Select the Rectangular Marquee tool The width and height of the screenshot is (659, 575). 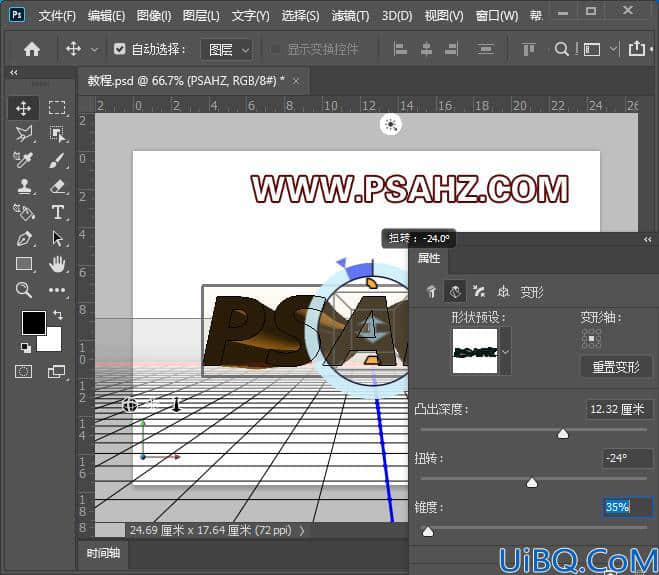click(57, 108)
